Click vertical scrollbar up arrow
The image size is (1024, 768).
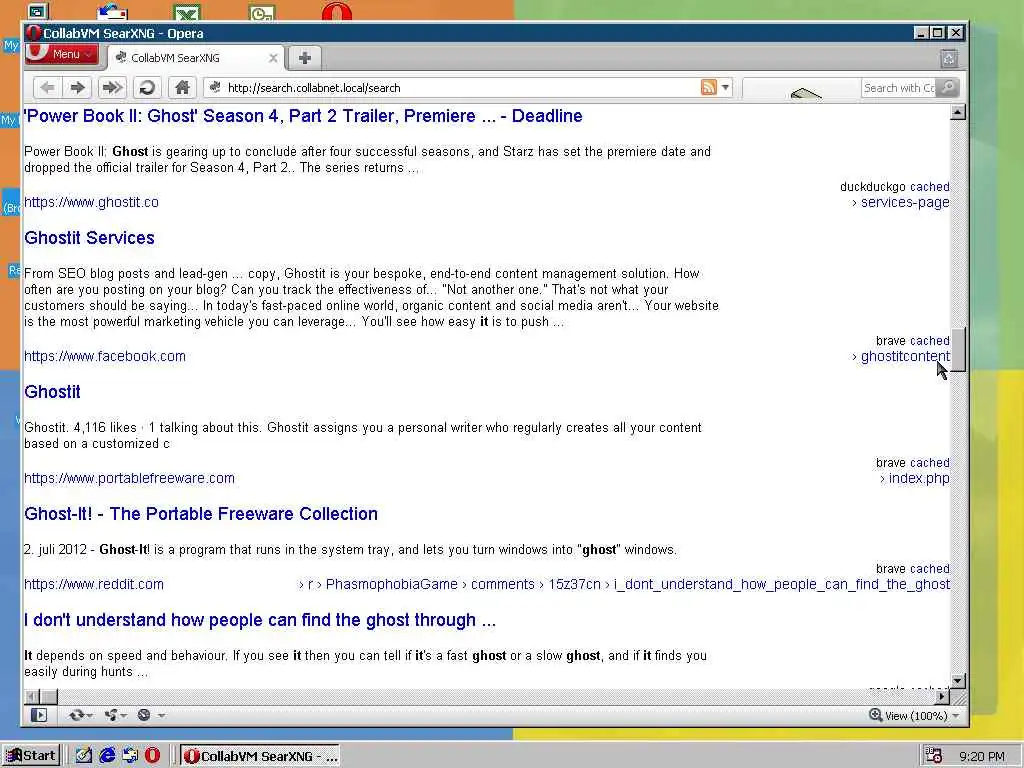coord(958,112)
